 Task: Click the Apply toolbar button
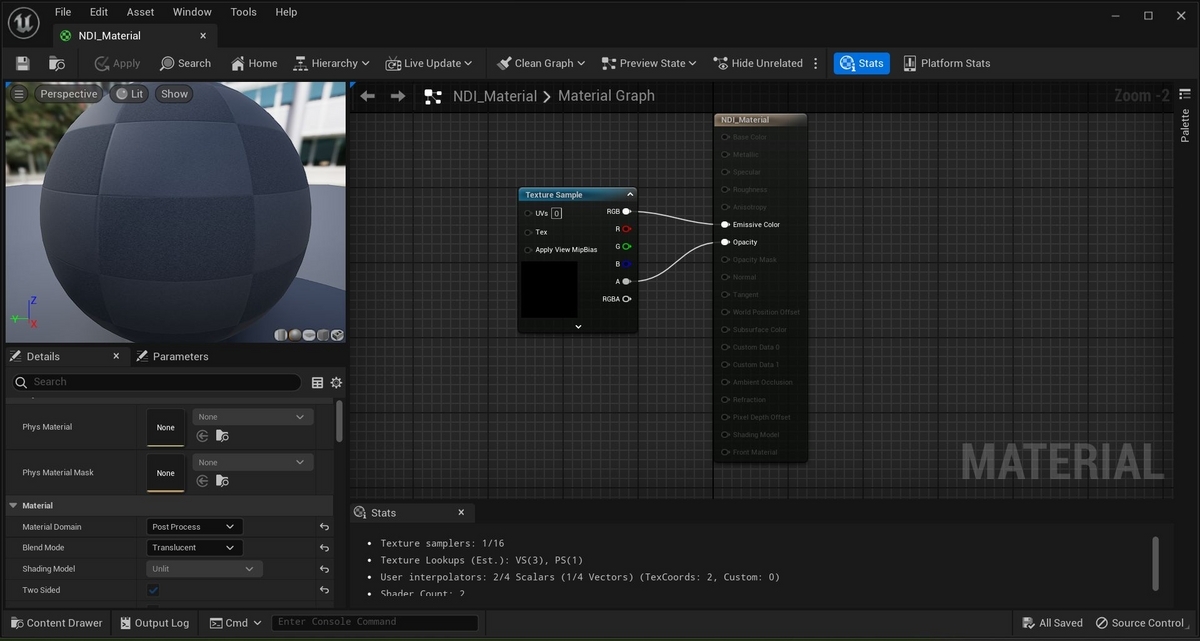coord(118,63)
